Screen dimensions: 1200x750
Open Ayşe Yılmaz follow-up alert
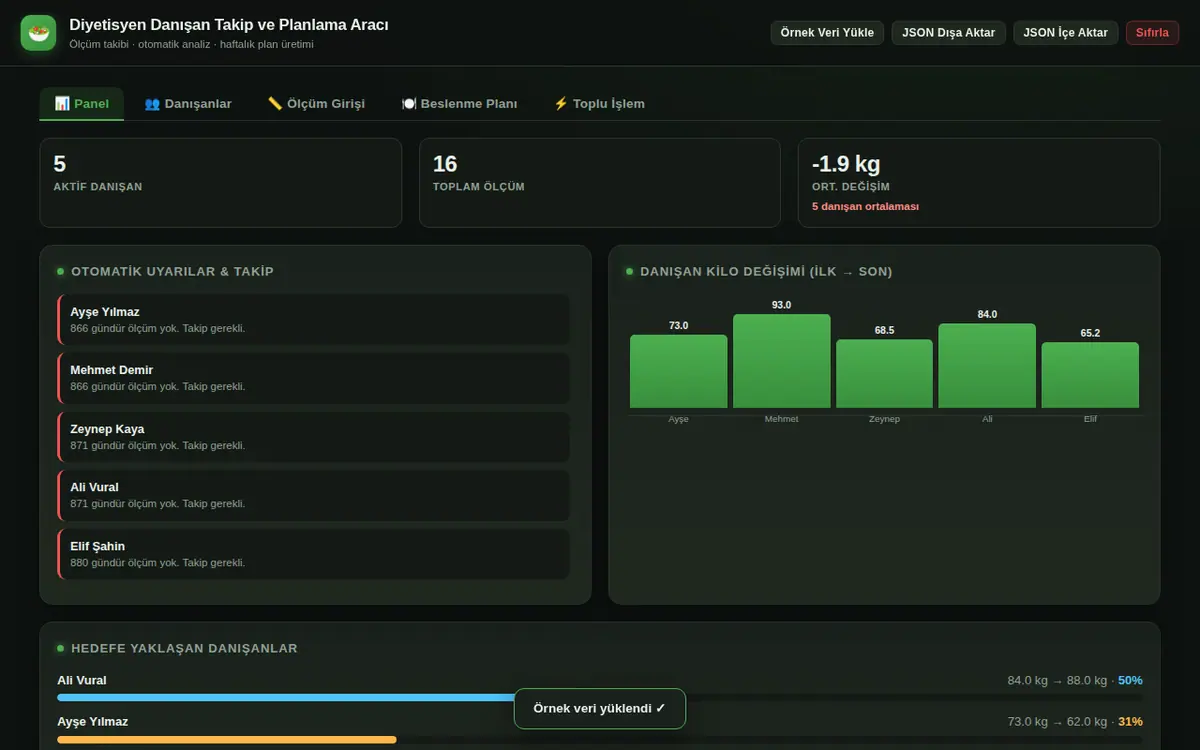point(313,319)
